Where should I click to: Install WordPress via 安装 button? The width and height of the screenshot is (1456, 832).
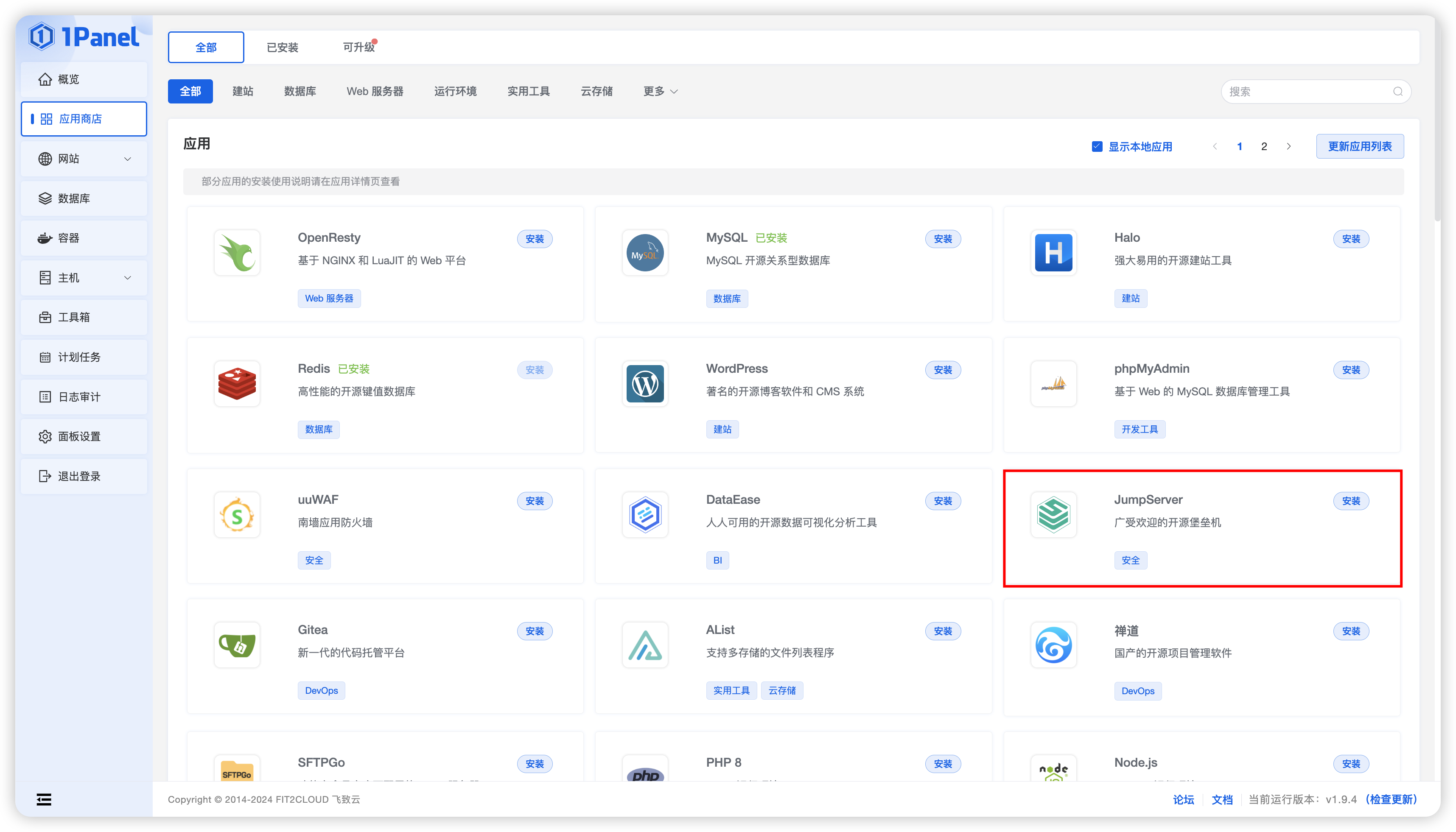[x=943, y=370]
